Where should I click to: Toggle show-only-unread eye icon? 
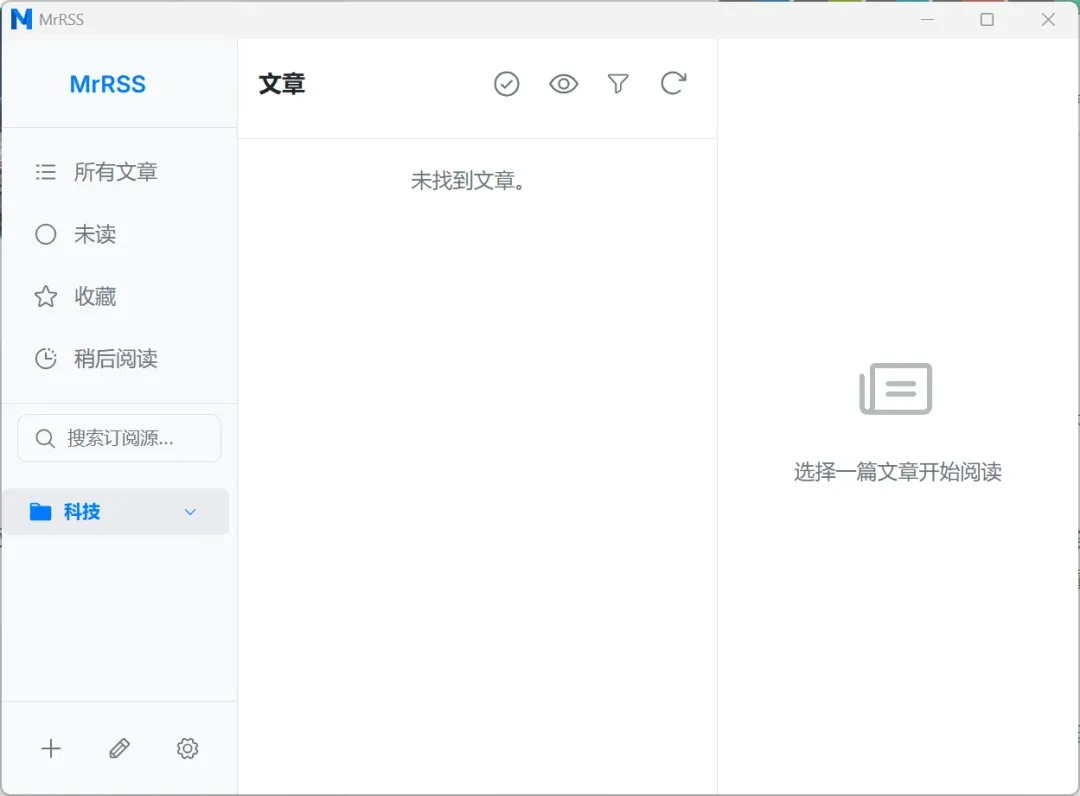(x=563, y=84)
